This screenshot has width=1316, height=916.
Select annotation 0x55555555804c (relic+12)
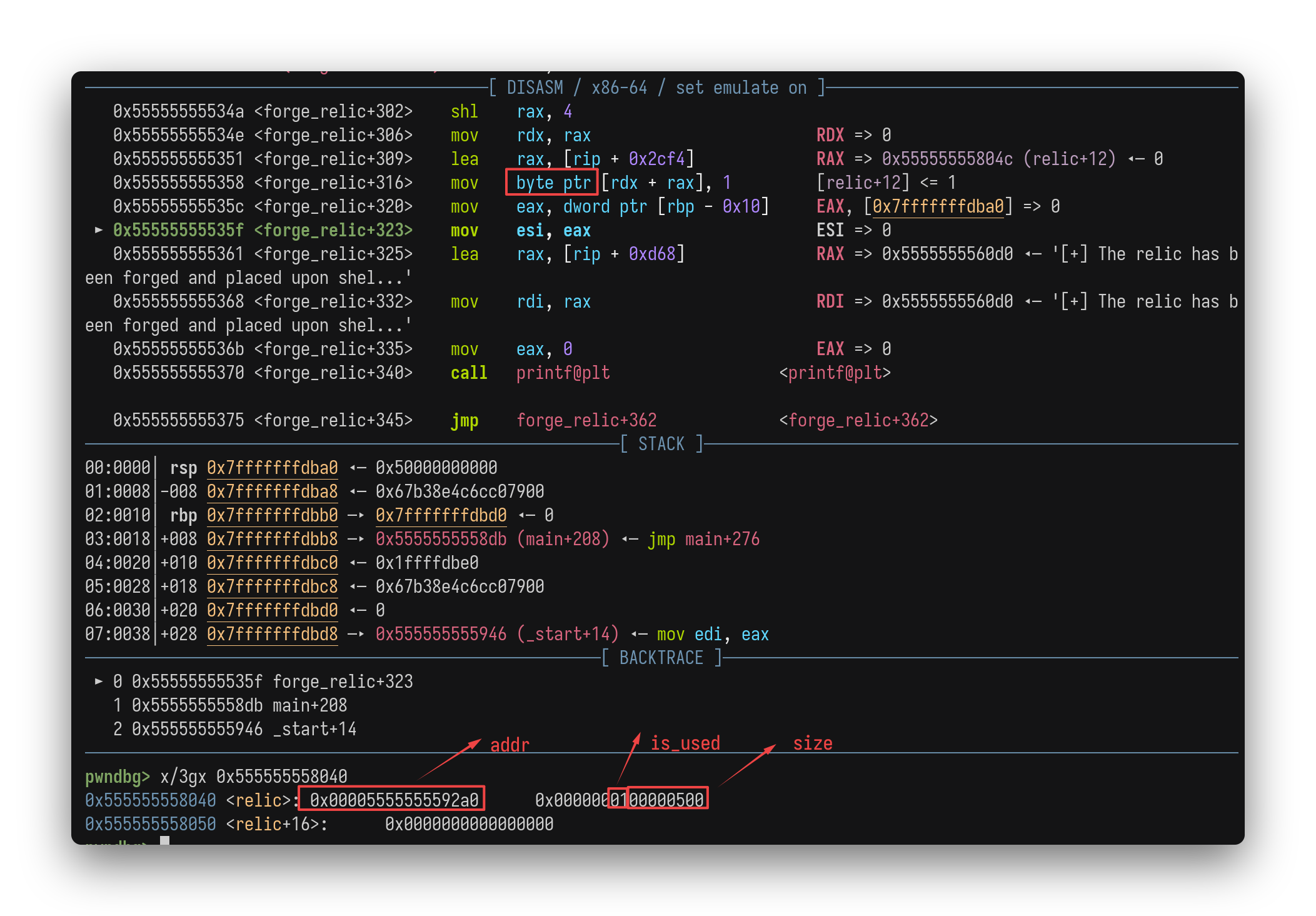[x=998, y=159]
